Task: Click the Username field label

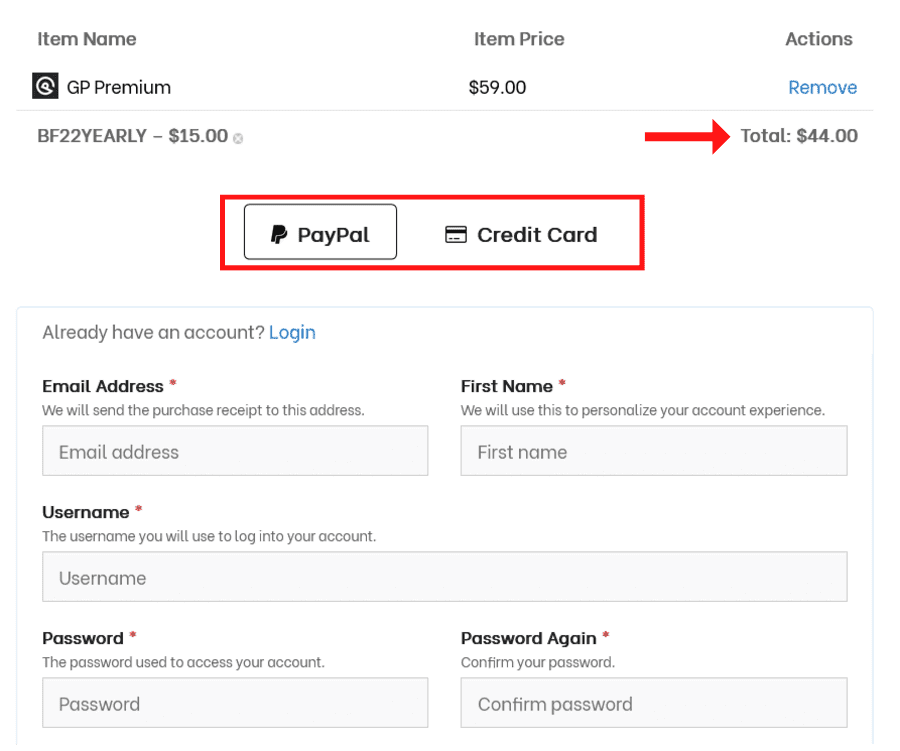Action: [86, 512]
